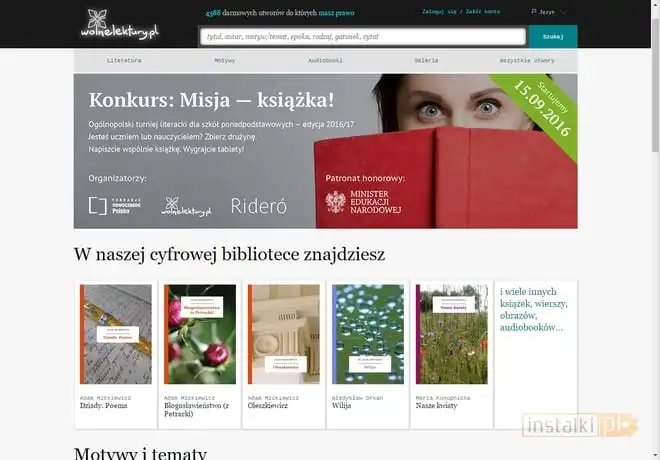Screen dimensions: 660x460
Task: Click the instalki.pl watermark logo
Action: pyautogui.click(x=580, y=425)
